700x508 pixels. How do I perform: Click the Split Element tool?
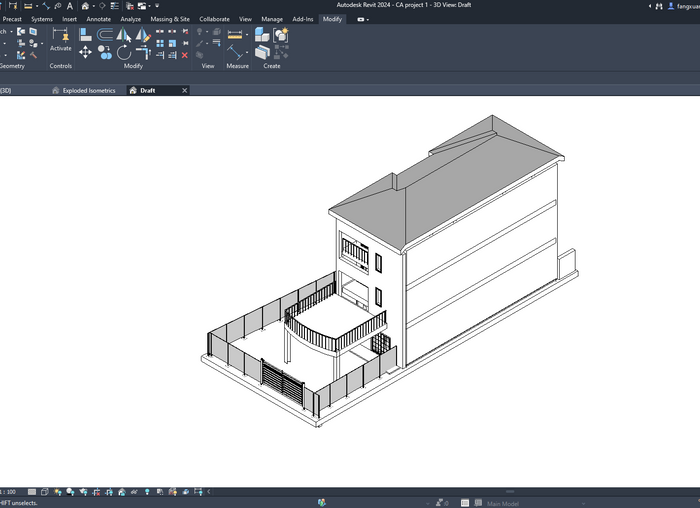coord(160,32)
